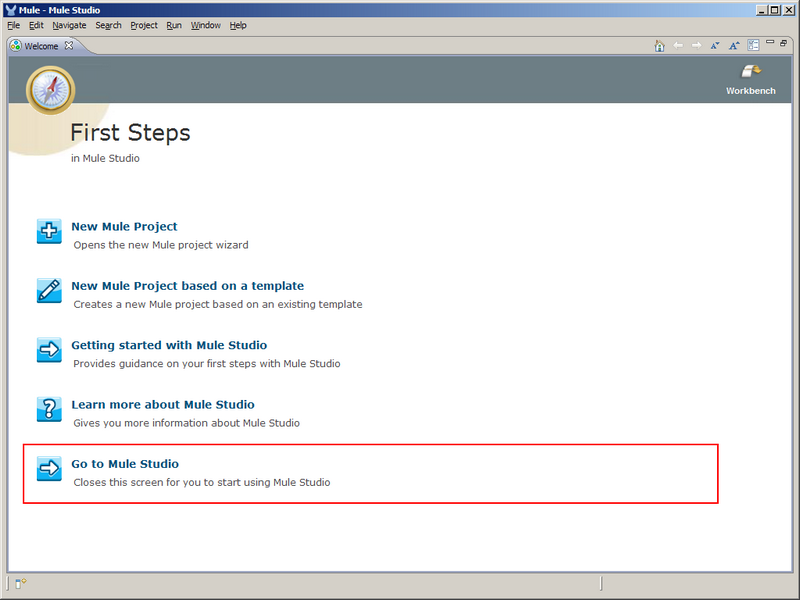
Task: Click the fast view icon in status bar
Action: pos(20,583)
